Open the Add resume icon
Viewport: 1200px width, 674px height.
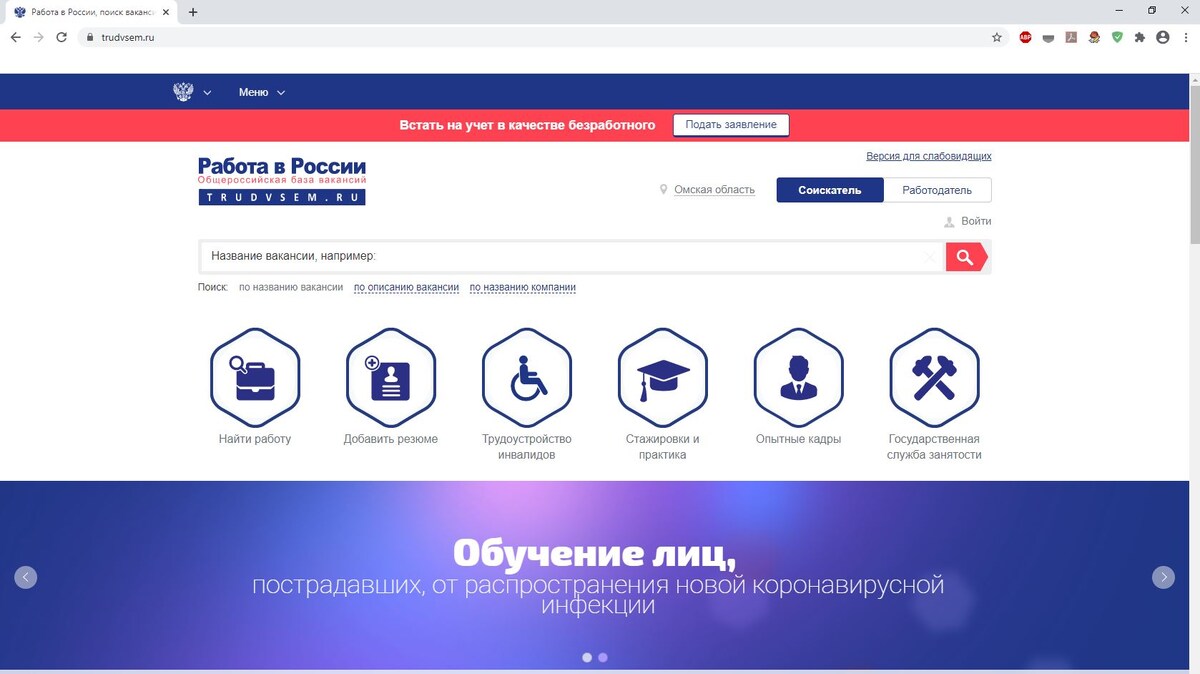pos(391,378)
